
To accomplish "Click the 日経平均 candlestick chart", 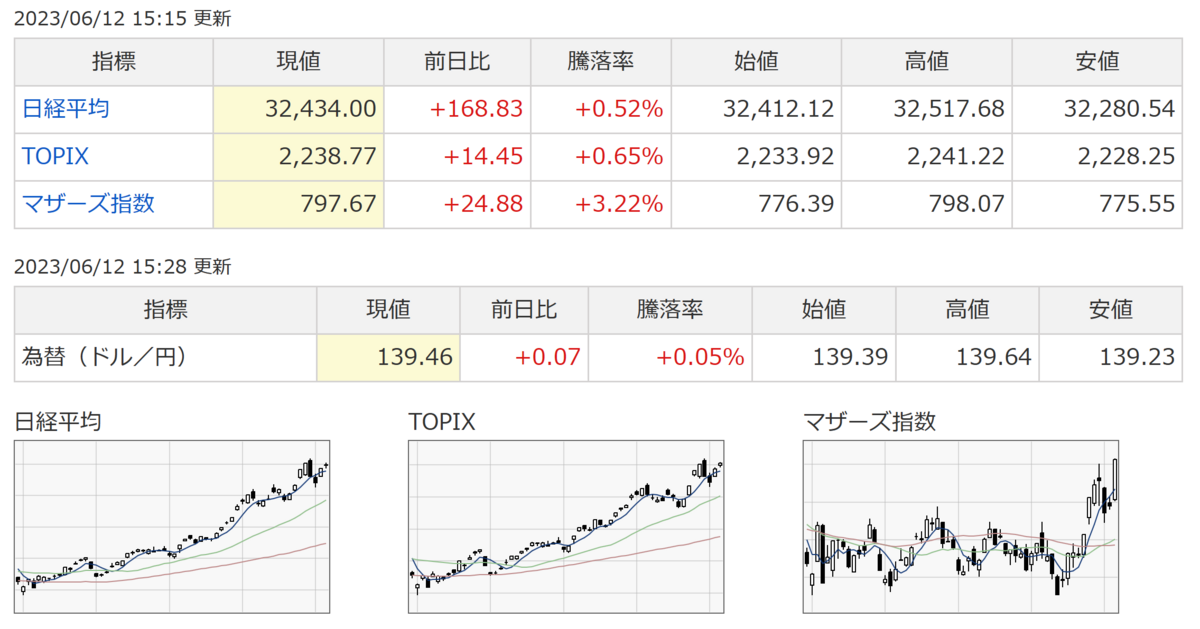I will tap(173, 526).
